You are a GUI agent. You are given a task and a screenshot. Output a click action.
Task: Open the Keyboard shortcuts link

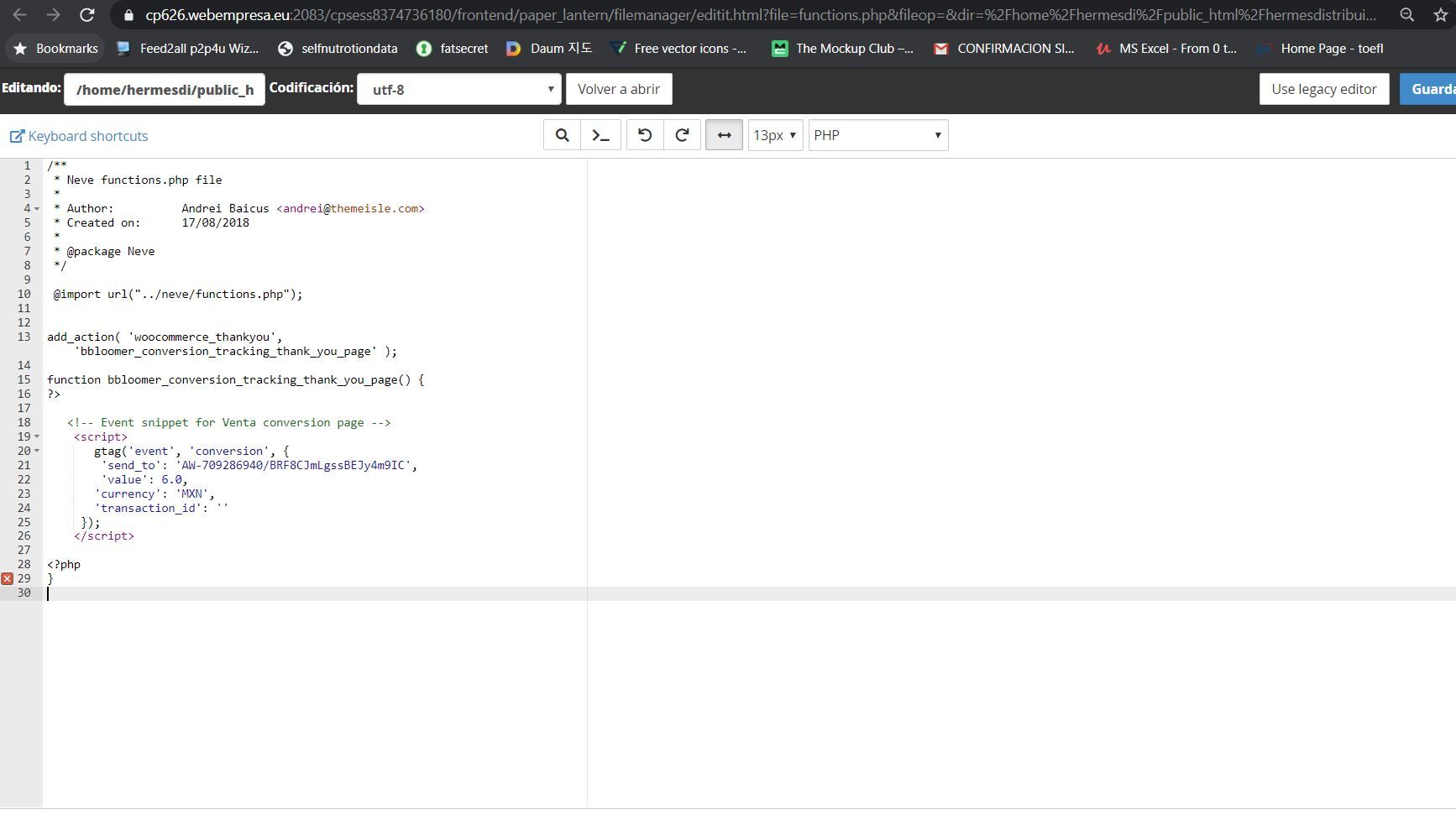[x=79, y=136]
